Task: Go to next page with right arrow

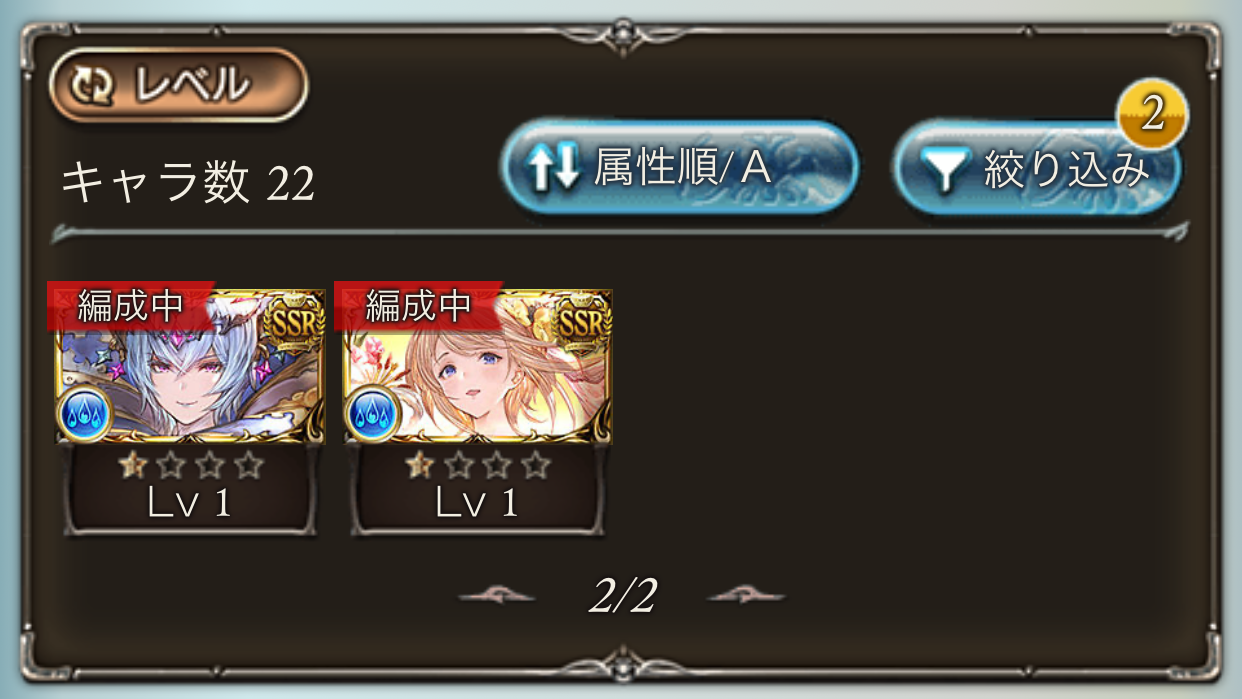Action: pyautogui.click(x=746, y=597)
